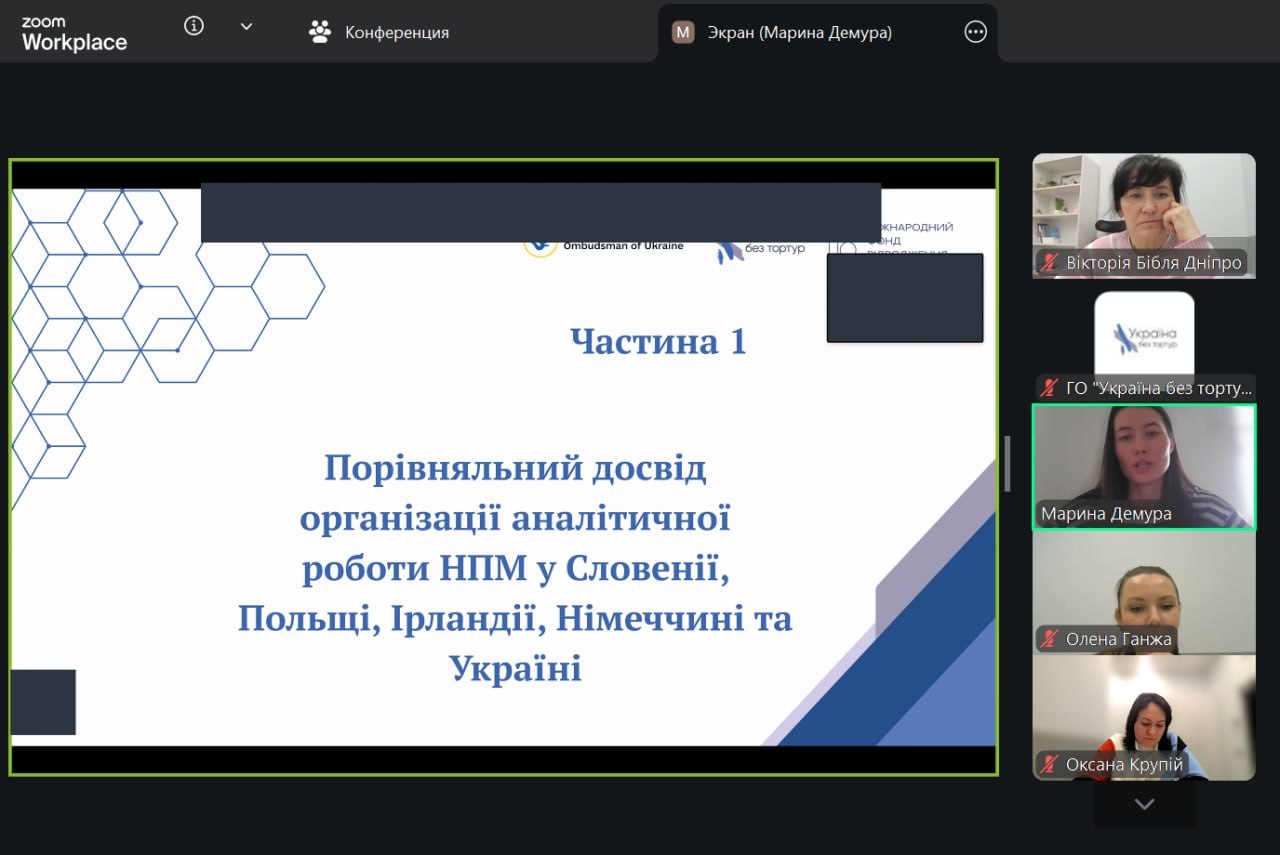
Task: Click muted mic icon on ГО Україна без тортур
Action: pyautogui.click(x=1049, y=388)
